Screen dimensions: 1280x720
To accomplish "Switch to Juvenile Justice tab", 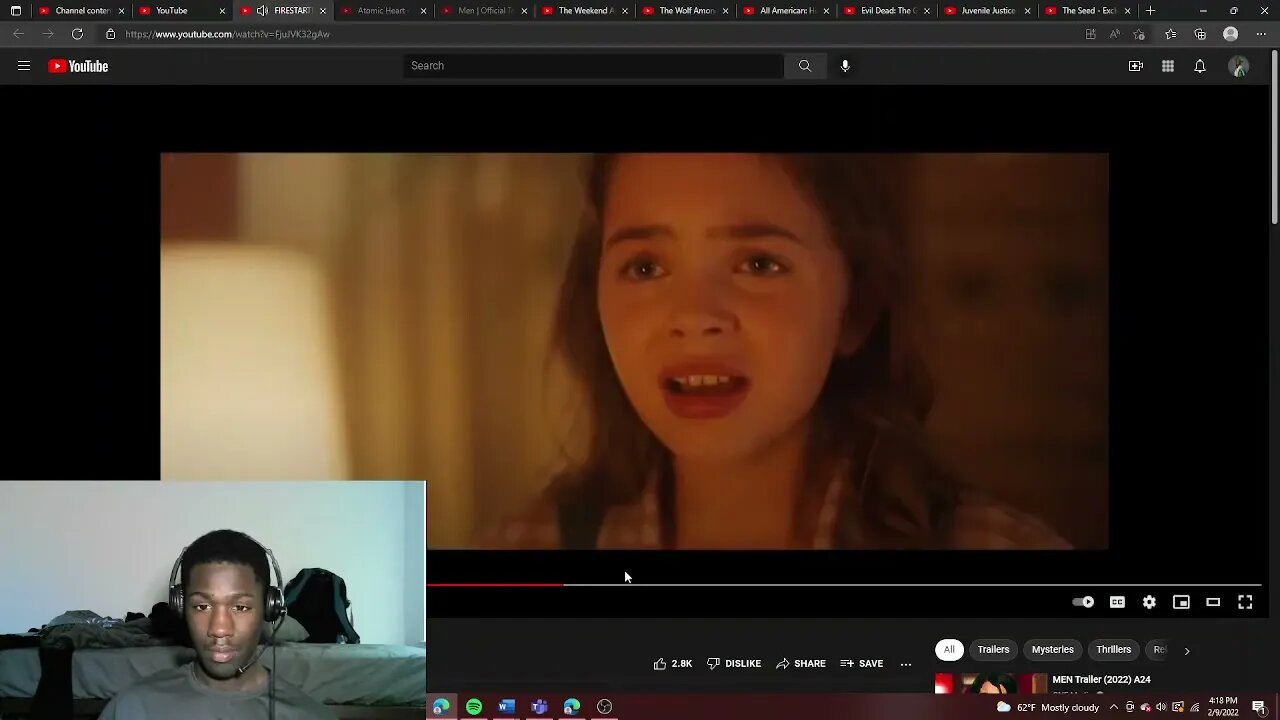I will 985,11.
